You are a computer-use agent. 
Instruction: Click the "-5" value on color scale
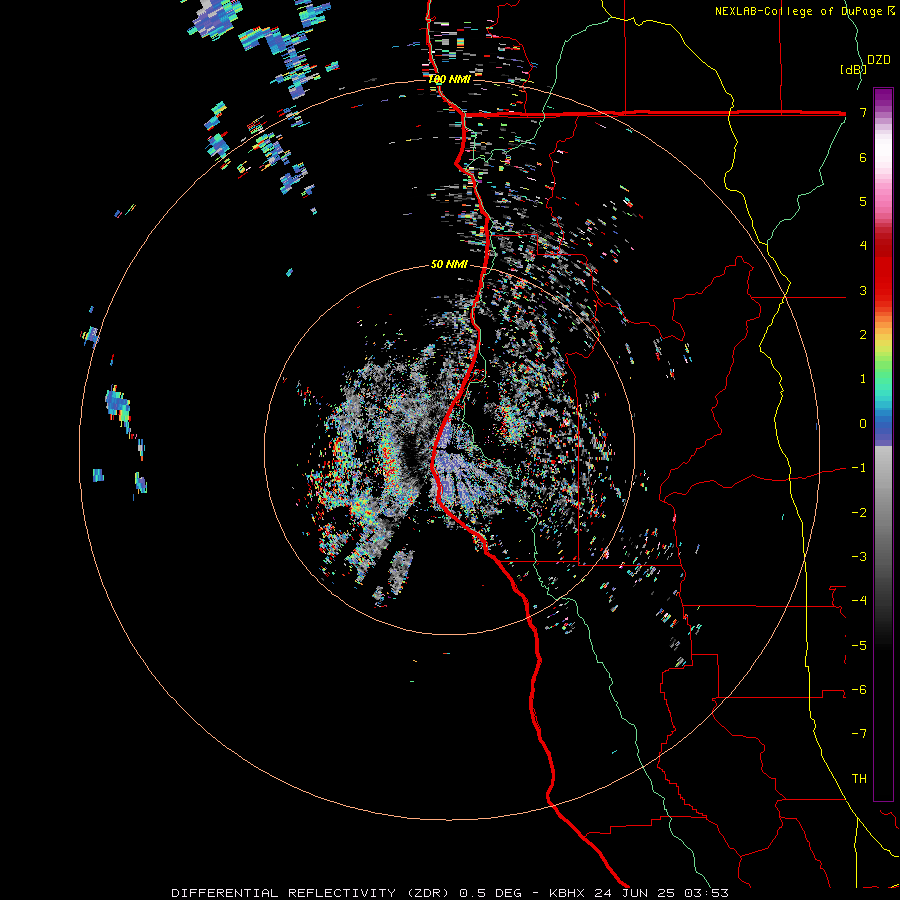[x=859, y=646]
